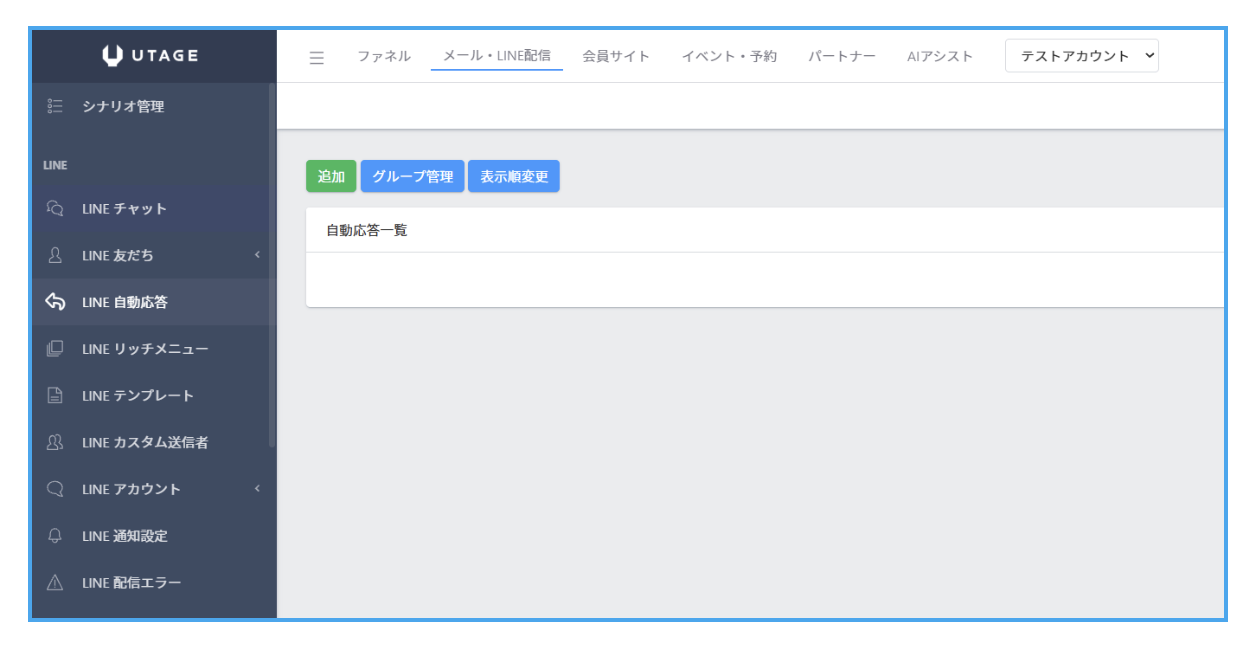Viewport: 1248px width, 658px height.
Task: Click the グループ管理 button
Action: [x=412, y=176]
